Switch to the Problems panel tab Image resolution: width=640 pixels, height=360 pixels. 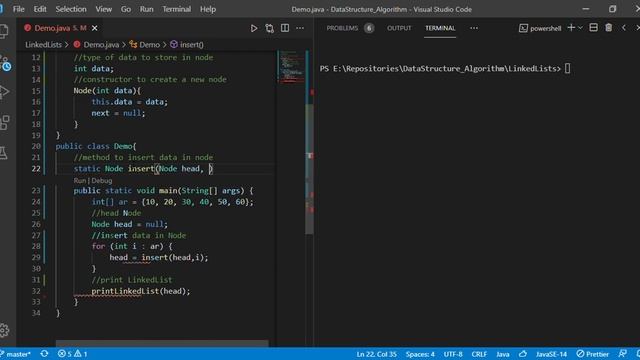point(342,28)
